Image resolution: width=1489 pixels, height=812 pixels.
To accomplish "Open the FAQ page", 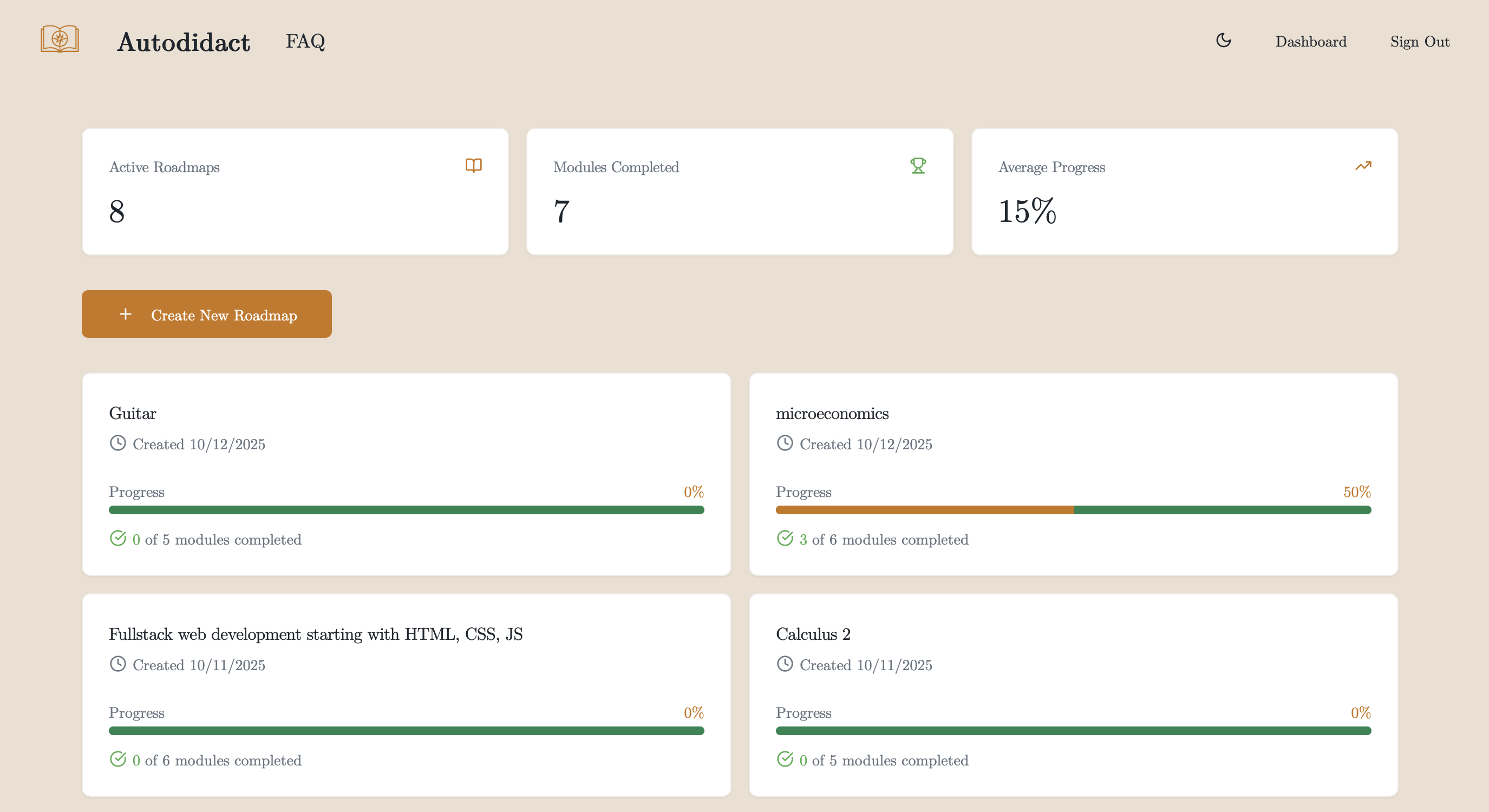I will coord(305,42).
